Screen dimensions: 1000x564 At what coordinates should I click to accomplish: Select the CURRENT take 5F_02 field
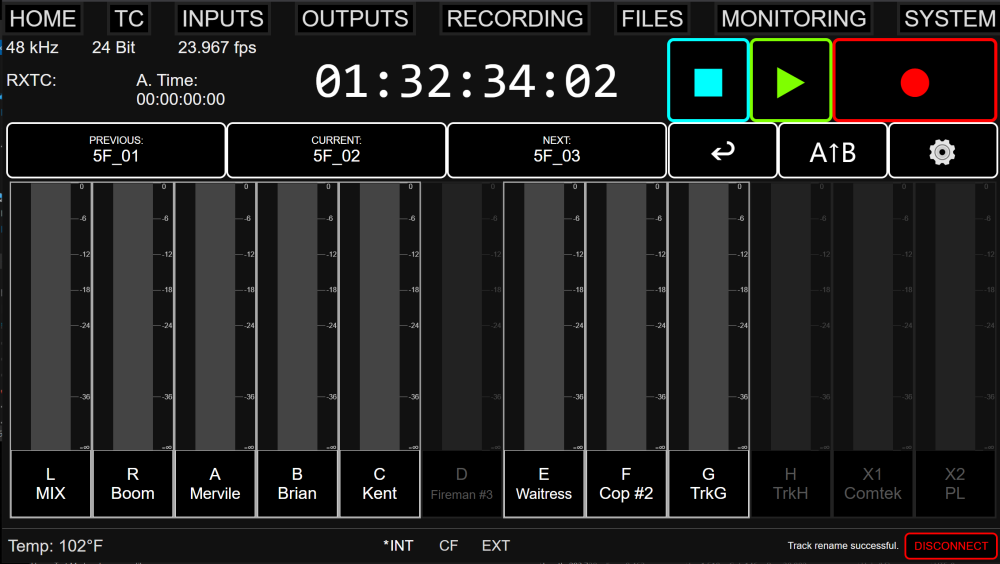pyautogui.click(x=337, y=150)
